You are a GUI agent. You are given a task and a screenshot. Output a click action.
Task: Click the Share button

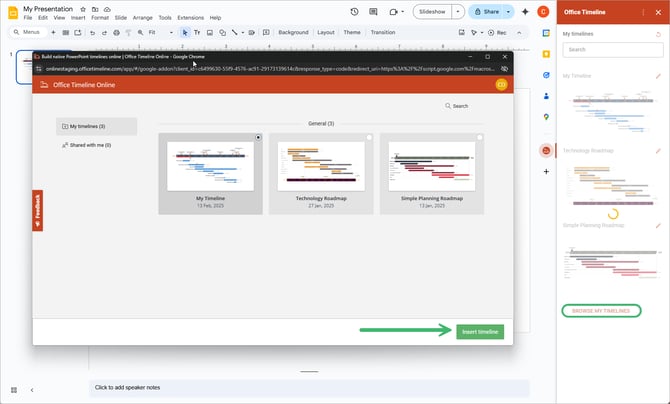pos(486,12)
